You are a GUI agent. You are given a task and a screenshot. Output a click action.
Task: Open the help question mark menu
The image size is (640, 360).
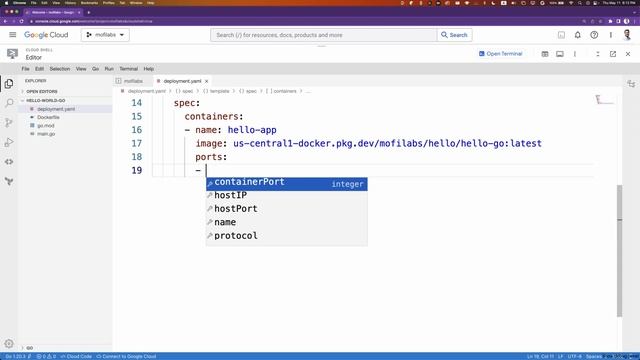click(594, 35)
